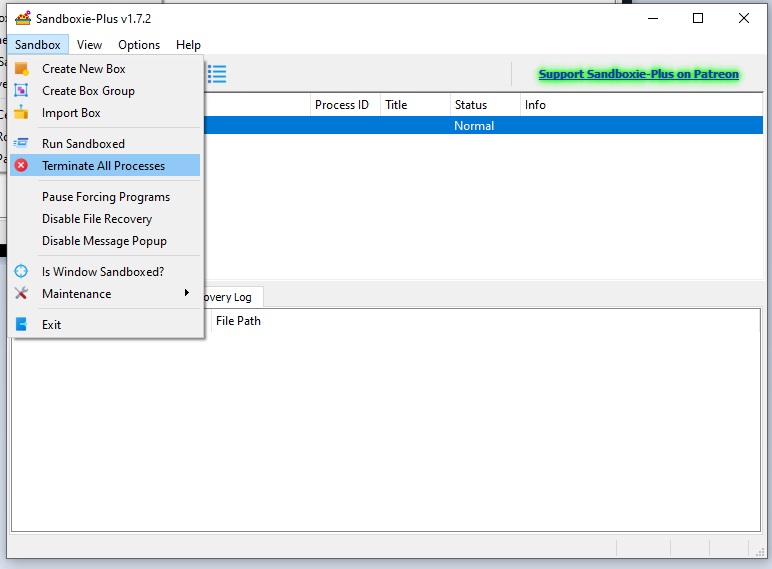Toggle Pause Forcing Programs
Screen dimensions: 772x569
coord(105,196)
